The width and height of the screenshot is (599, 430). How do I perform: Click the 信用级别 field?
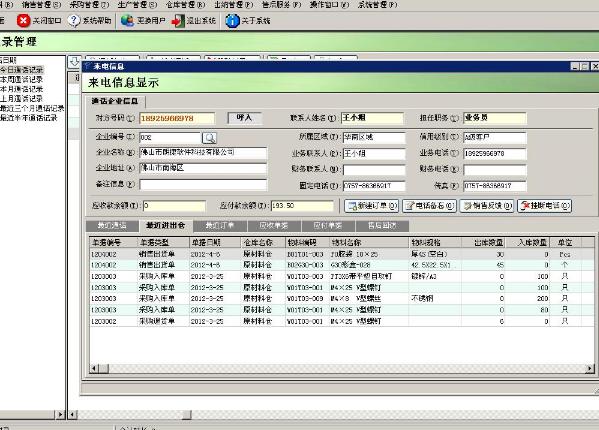click(x=495, y=137)
